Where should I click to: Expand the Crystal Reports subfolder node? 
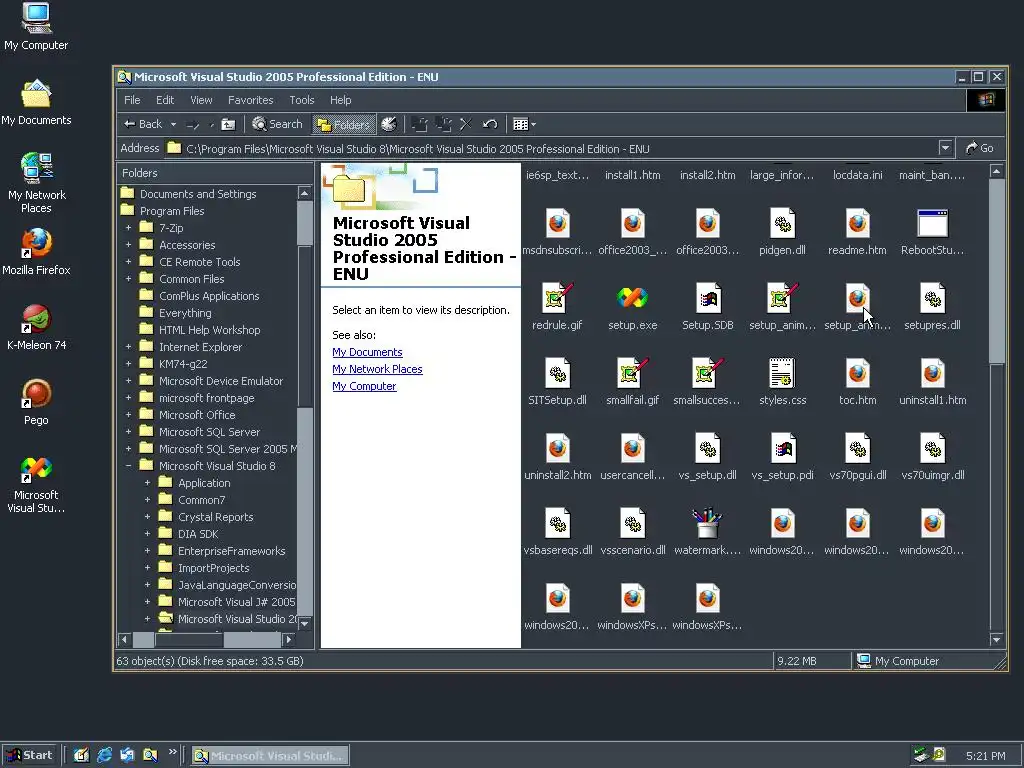147,517
